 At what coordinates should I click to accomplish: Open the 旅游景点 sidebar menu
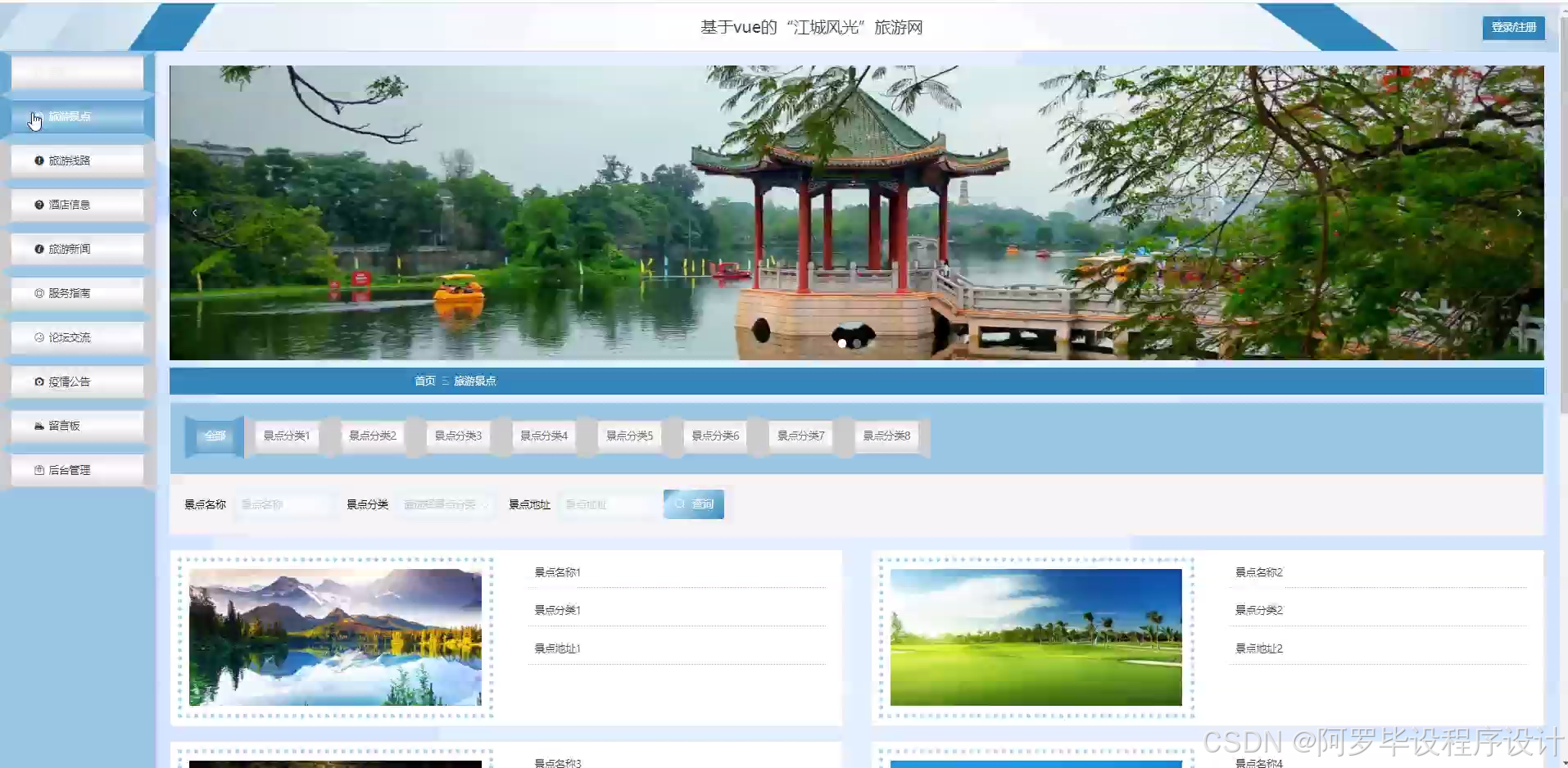(x=77, y=116)
